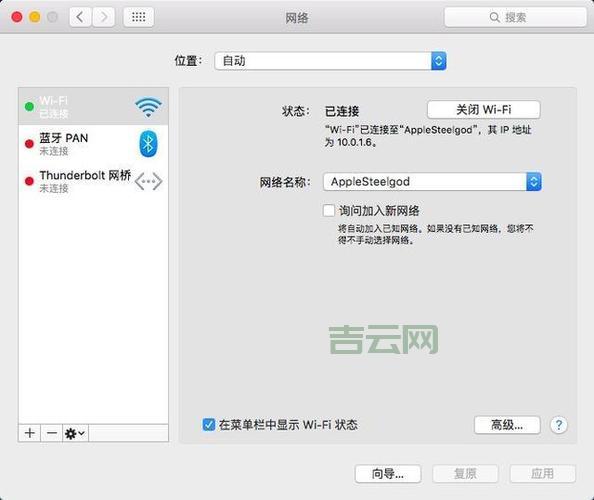Viewport: 594px width, 500px height.
Task: Click the Wi-Fi signal icon
Action: click(x=148, y=107)
